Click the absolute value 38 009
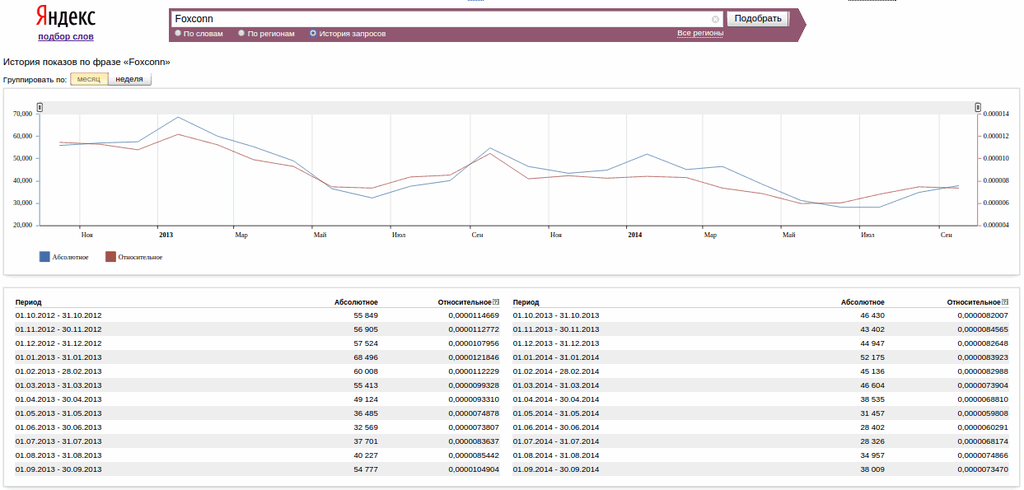The height and width of the screenshot is (490, 1024). (x=871, y=470)
